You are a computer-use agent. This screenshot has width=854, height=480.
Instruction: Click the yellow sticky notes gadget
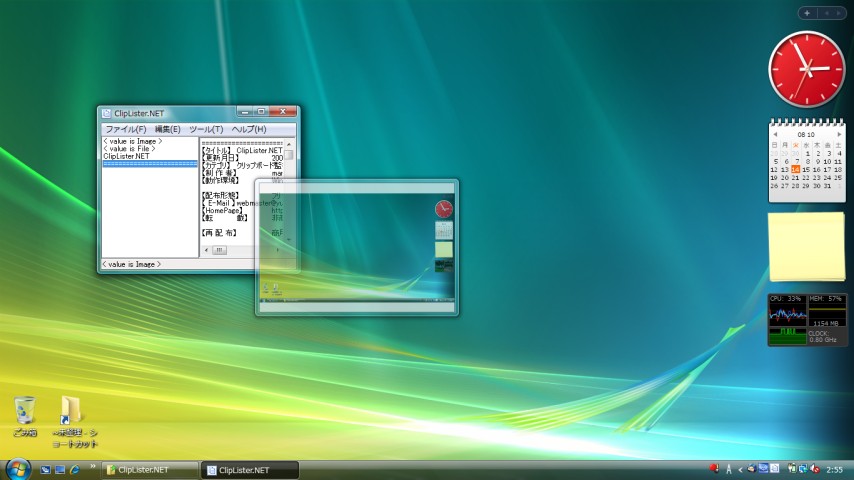[x=807, y=247]
